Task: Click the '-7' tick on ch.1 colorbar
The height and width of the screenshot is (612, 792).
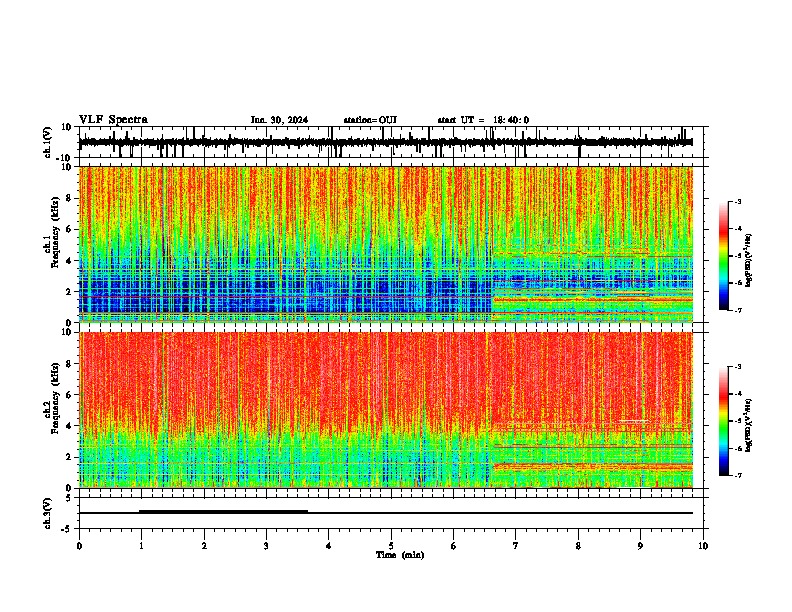Action: 738,310
